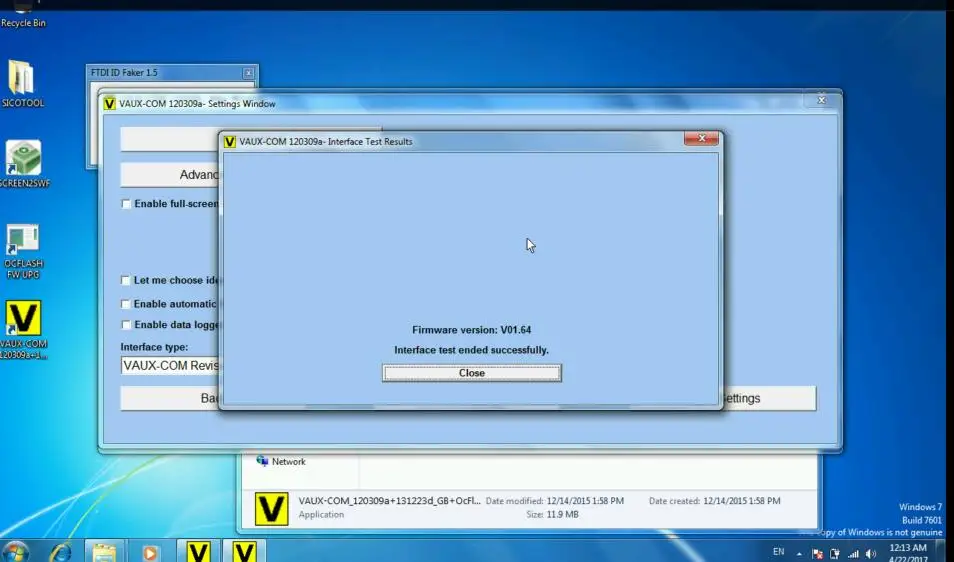Screen dimensions: 954x562
Task: Click the VAUX-COM application icon in Explorer details pane
Action: [271, 508]
